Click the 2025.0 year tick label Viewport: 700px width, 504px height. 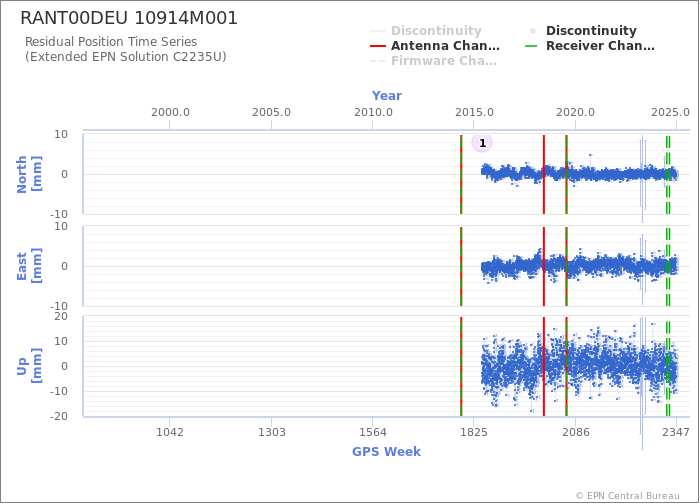pyautogui.click(x=670, y=112)
